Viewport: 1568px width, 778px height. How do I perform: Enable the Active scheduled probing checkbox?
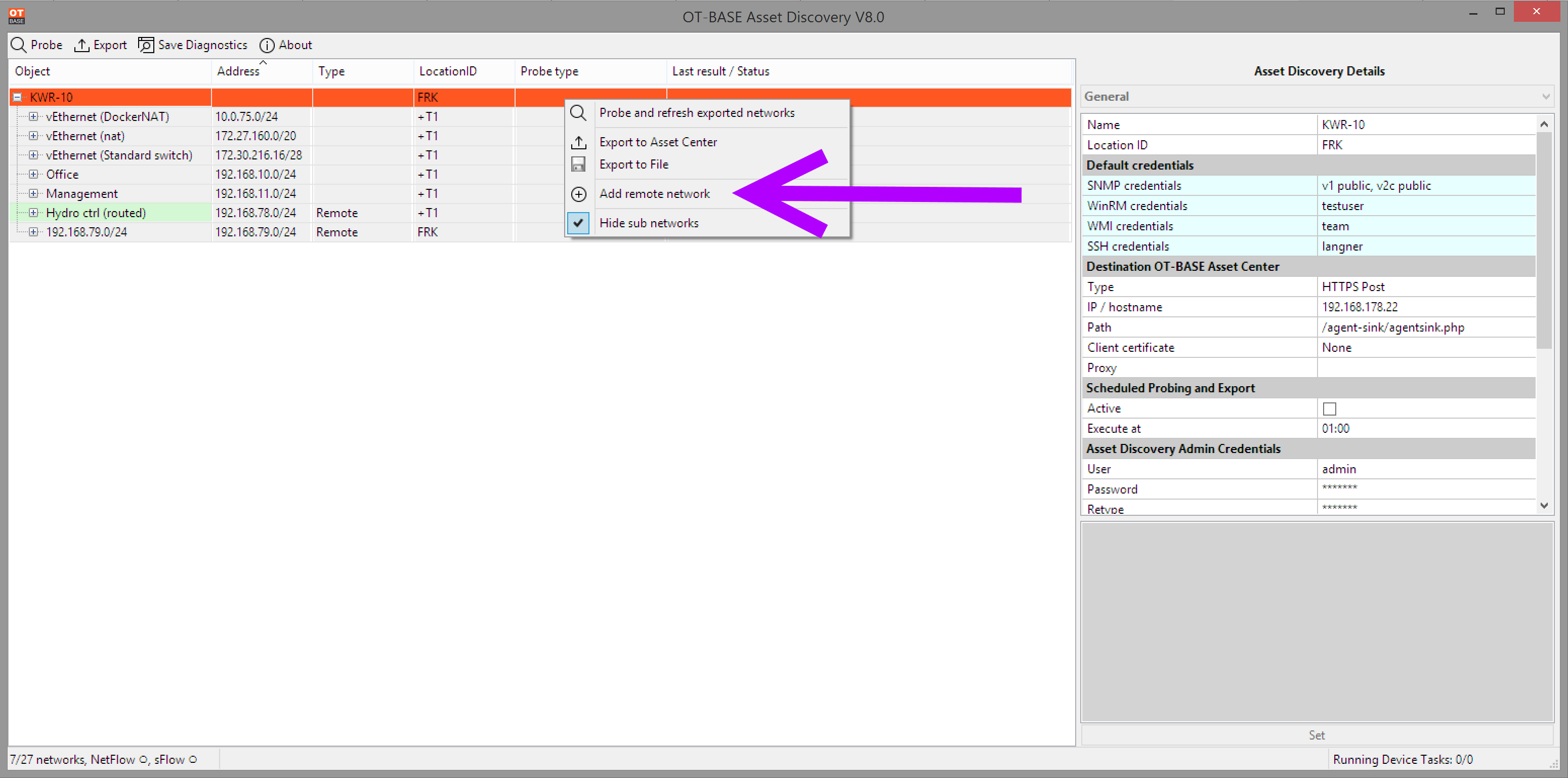click(x=1329, y=408)
